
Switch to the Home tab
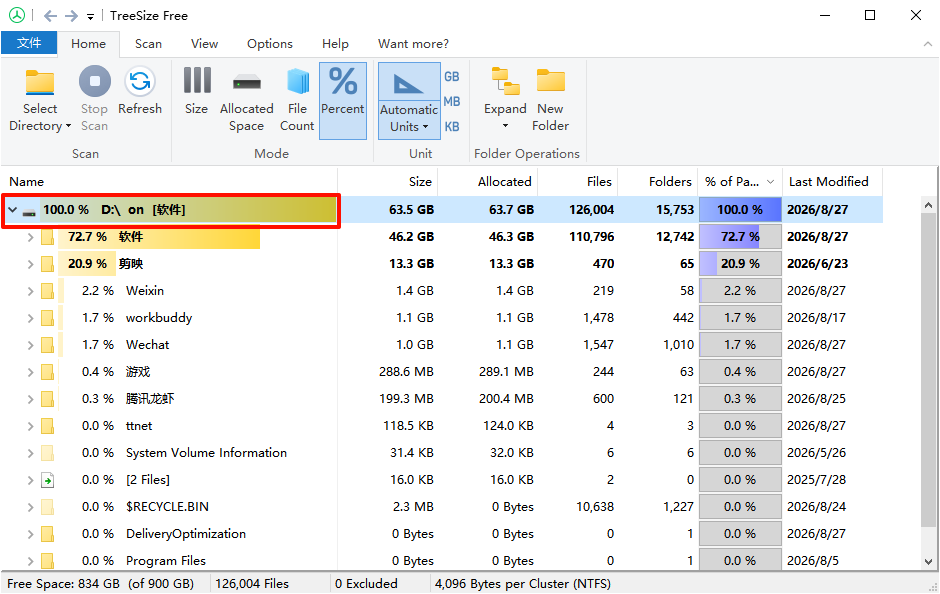(x=88, y=44)
